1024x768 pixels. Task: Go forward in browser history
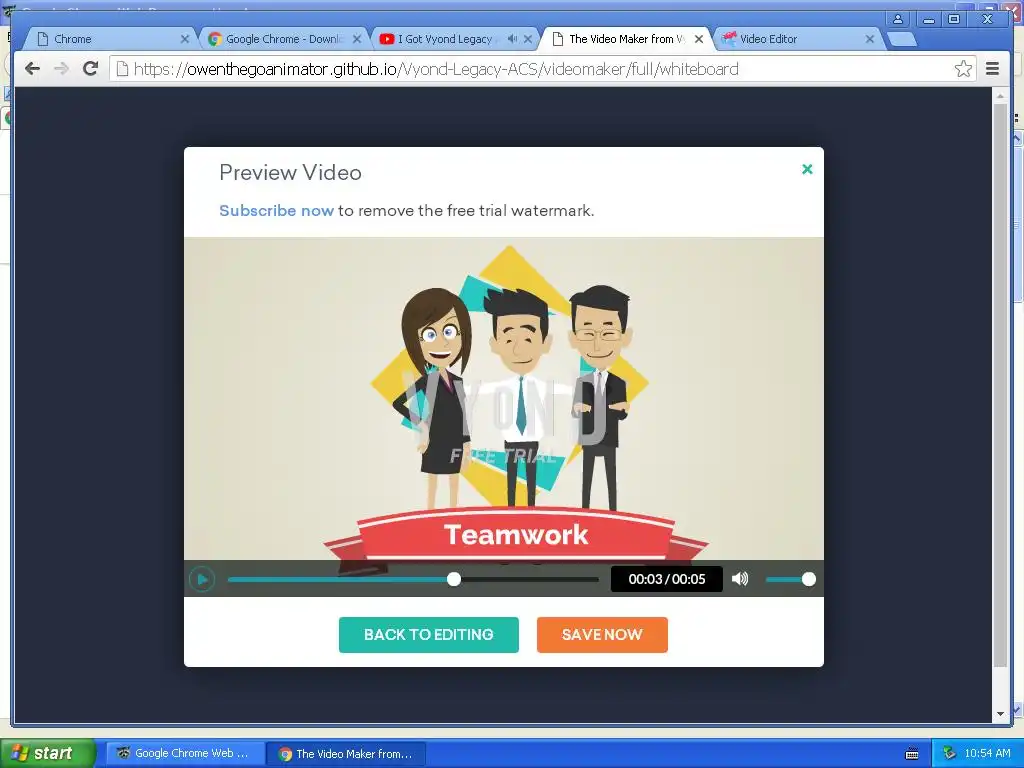point(61,69)
